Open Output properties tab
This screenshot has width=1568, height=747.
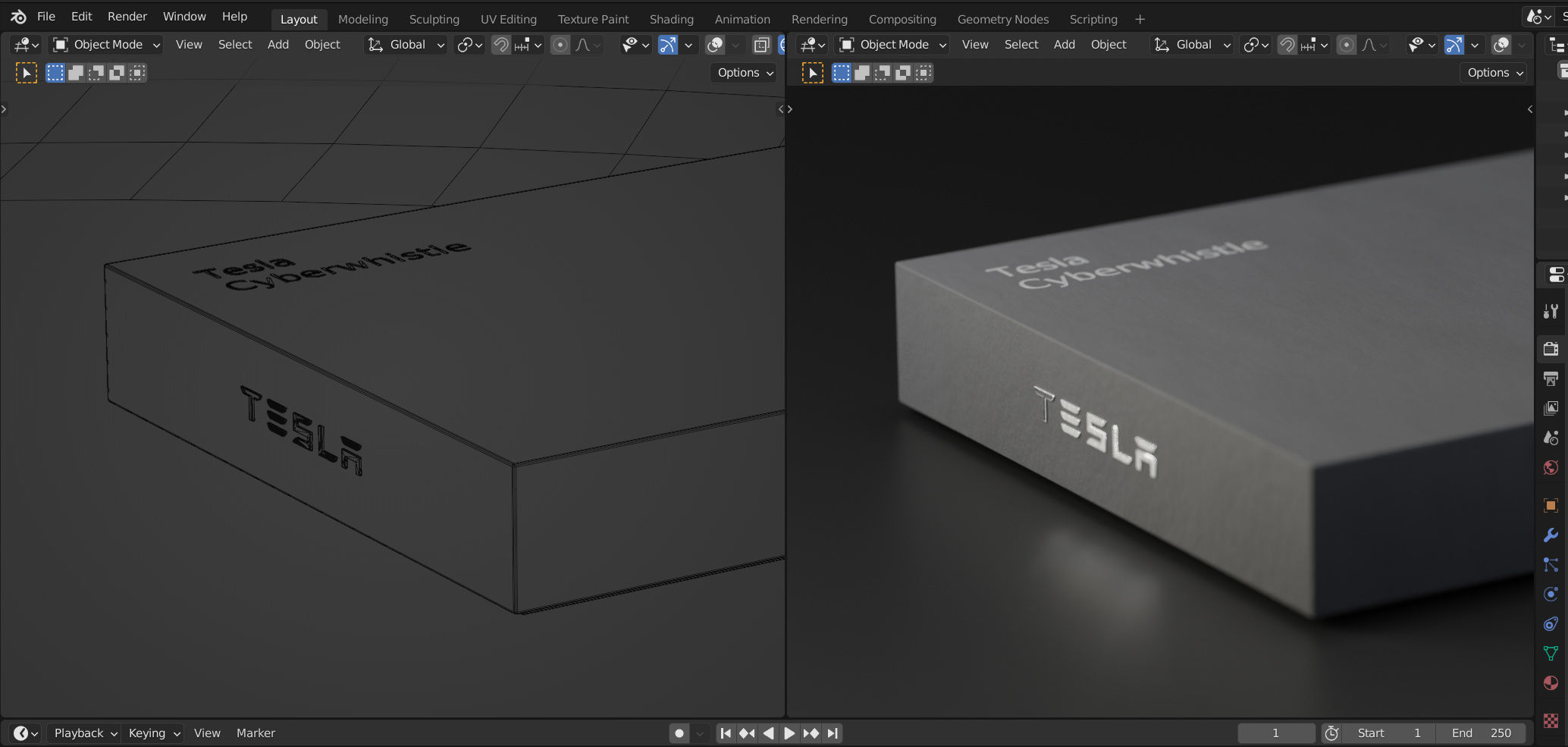[x=1551, y=378]
